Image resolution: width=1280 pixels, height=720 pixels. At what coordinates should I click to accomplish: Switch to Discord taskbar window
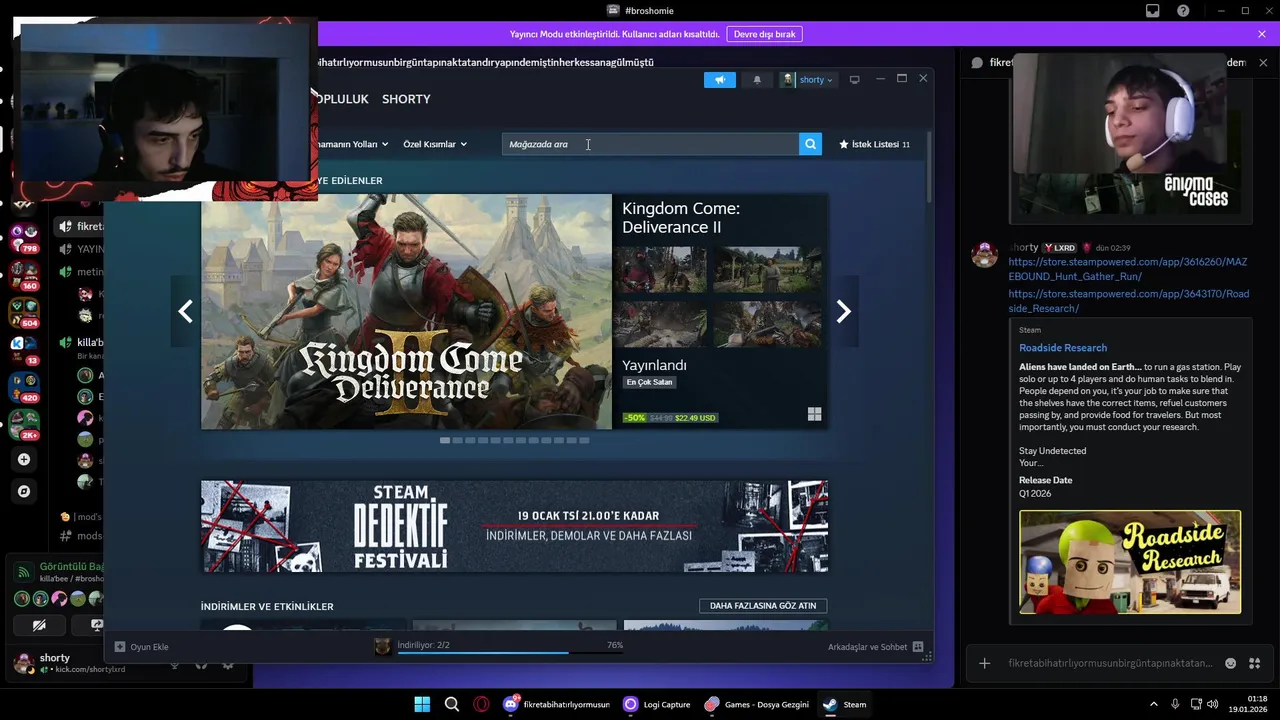coord(557,704)
